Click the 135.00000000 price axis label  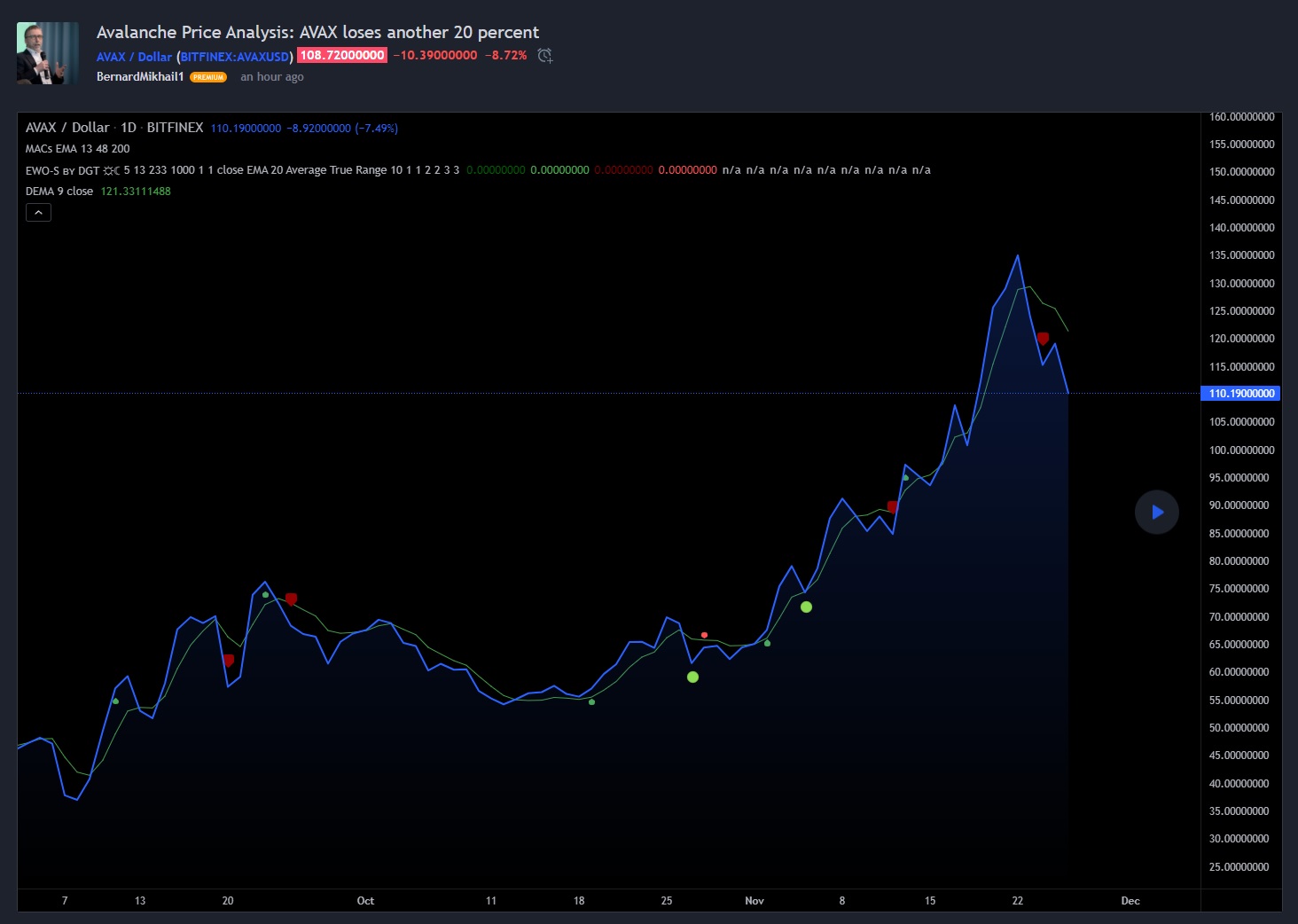click(1241, 255)
